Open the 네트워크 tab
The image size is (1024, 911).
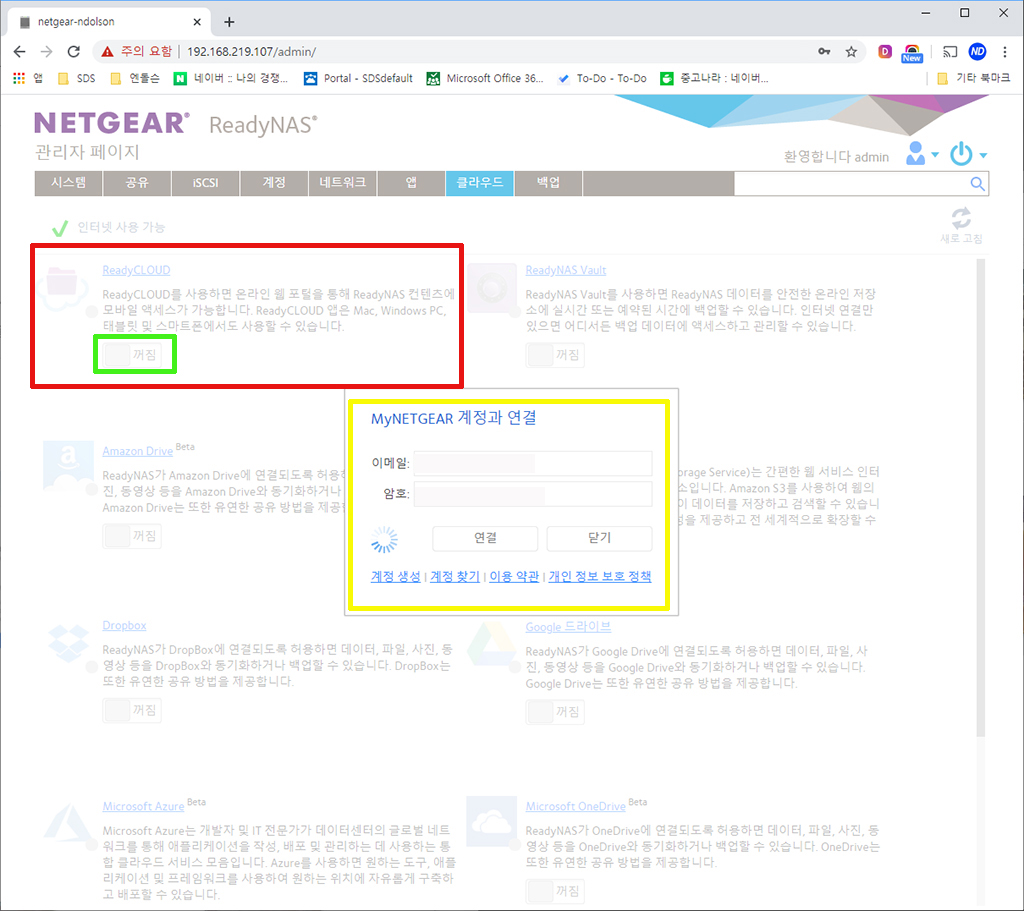[x=343, y=183]
